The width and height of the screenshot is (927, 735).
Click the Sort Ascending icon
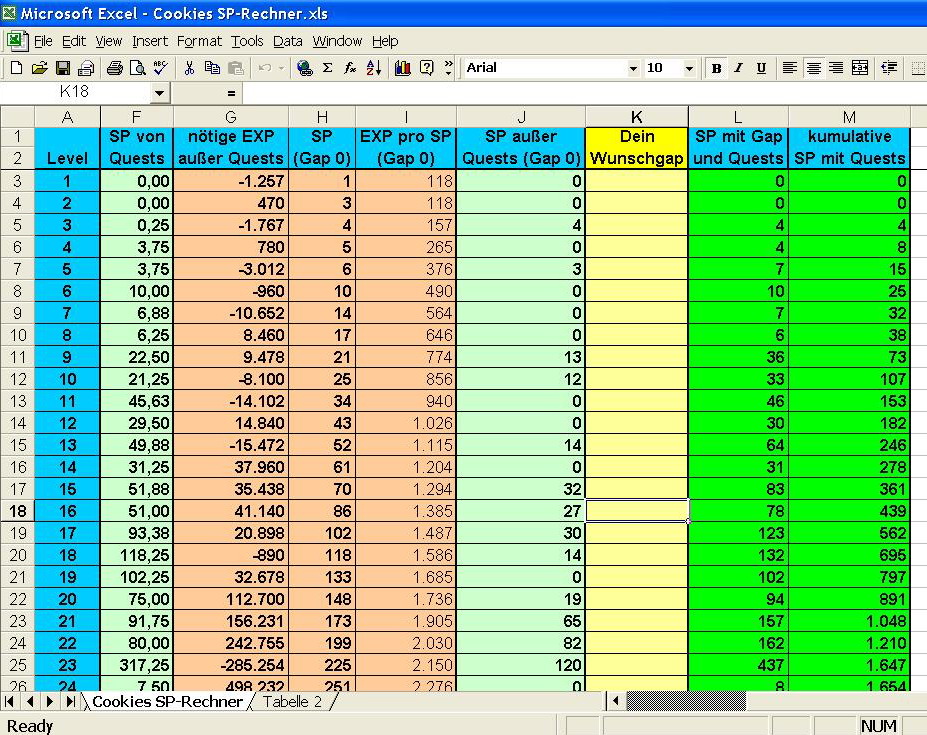(373, 68)
